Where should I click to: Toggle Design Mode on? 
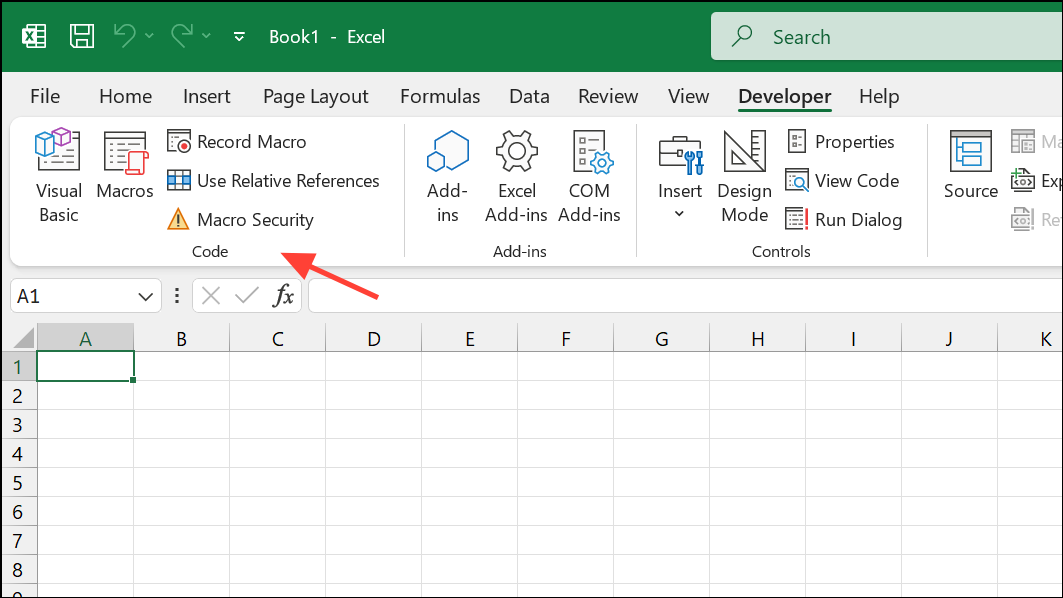click(744, 176)
